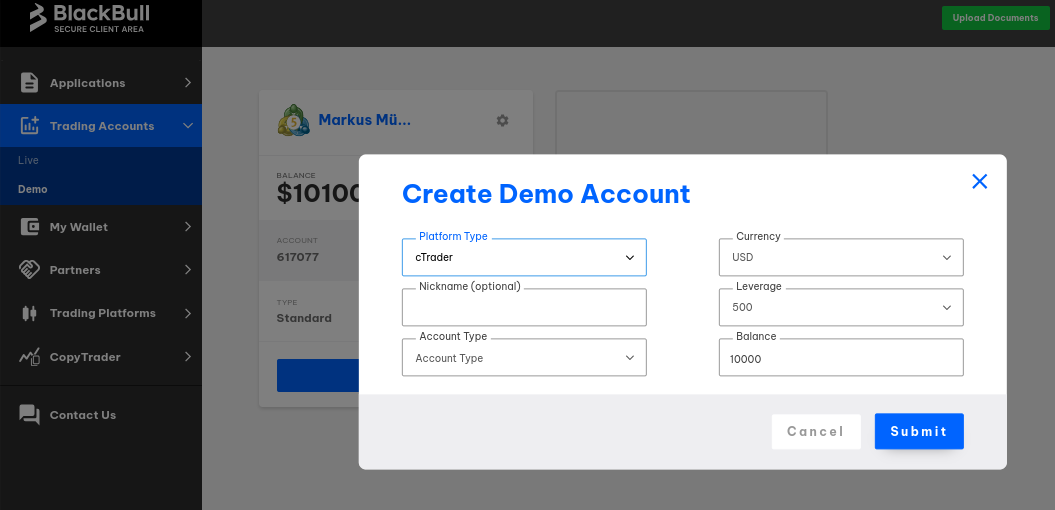The height and width of the screenshot is (510, 1055).
Task: Change the Leverage dropdown value
Action: click(840, 308)
